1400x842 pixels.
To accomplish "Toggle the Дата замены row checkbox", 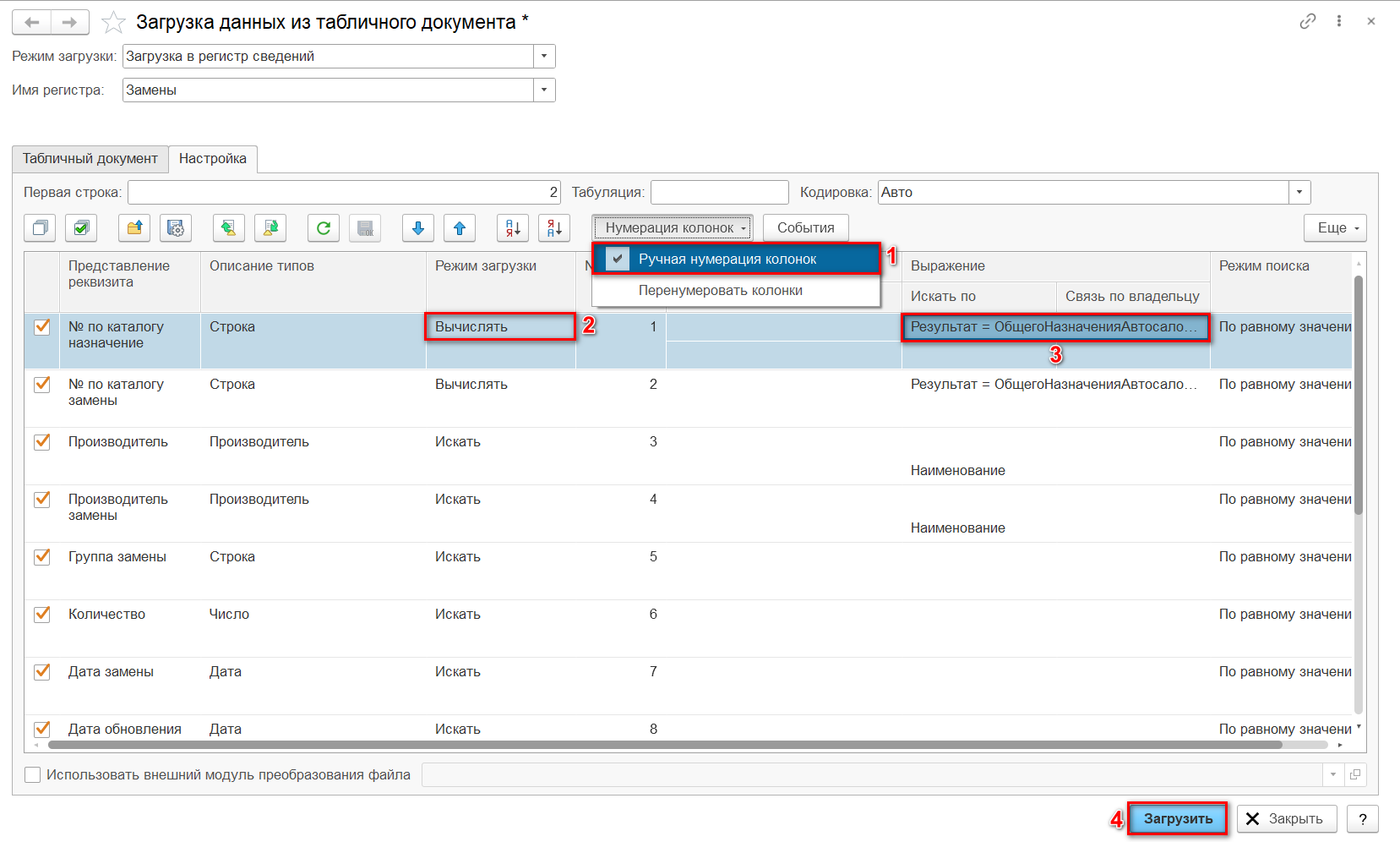I will click(41, 671).
